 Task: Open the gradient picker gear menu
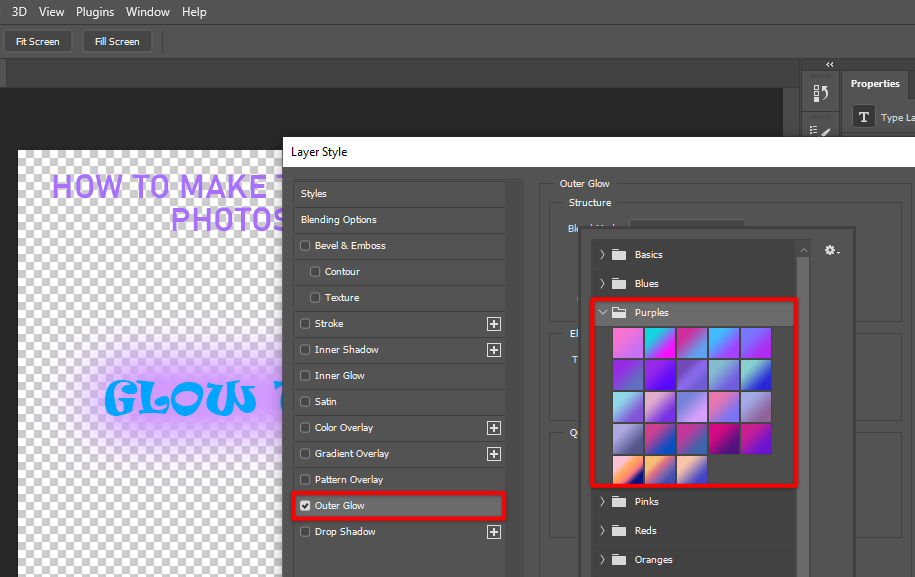click(831, 250)
